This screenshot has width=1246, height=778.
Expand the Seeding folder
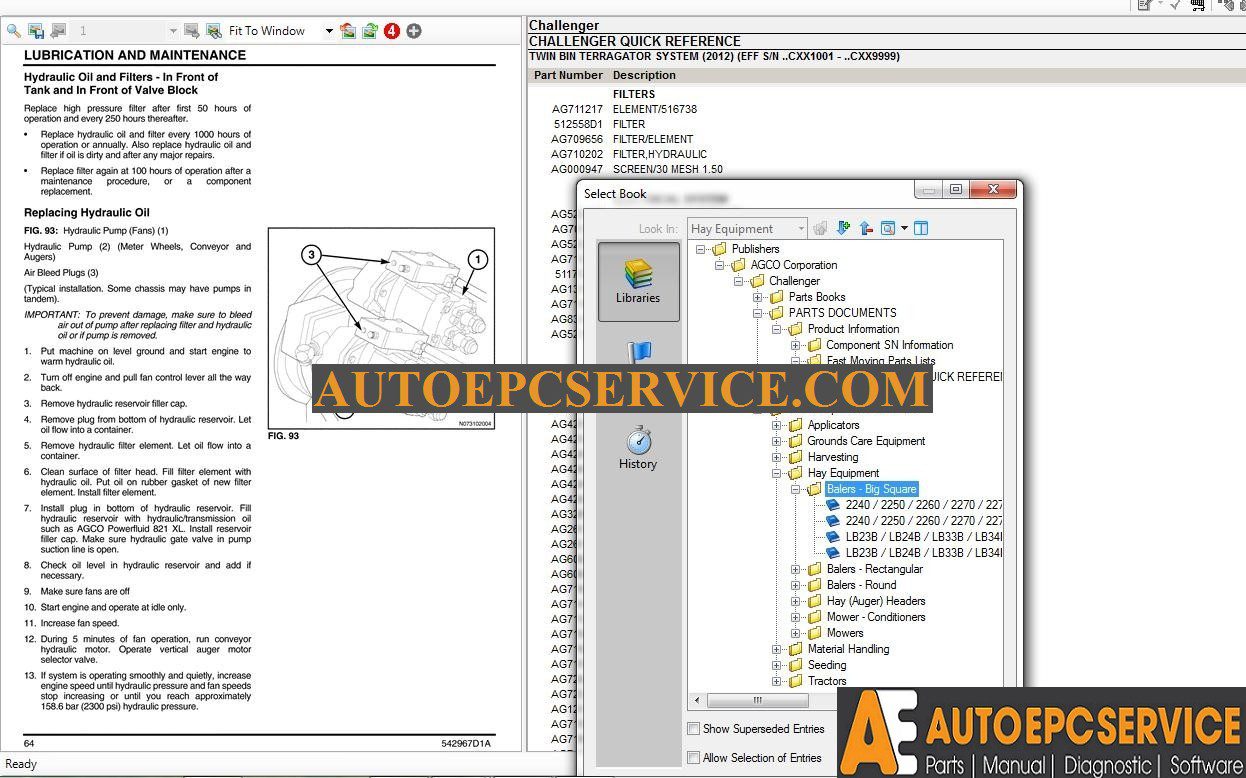point(778,665)
